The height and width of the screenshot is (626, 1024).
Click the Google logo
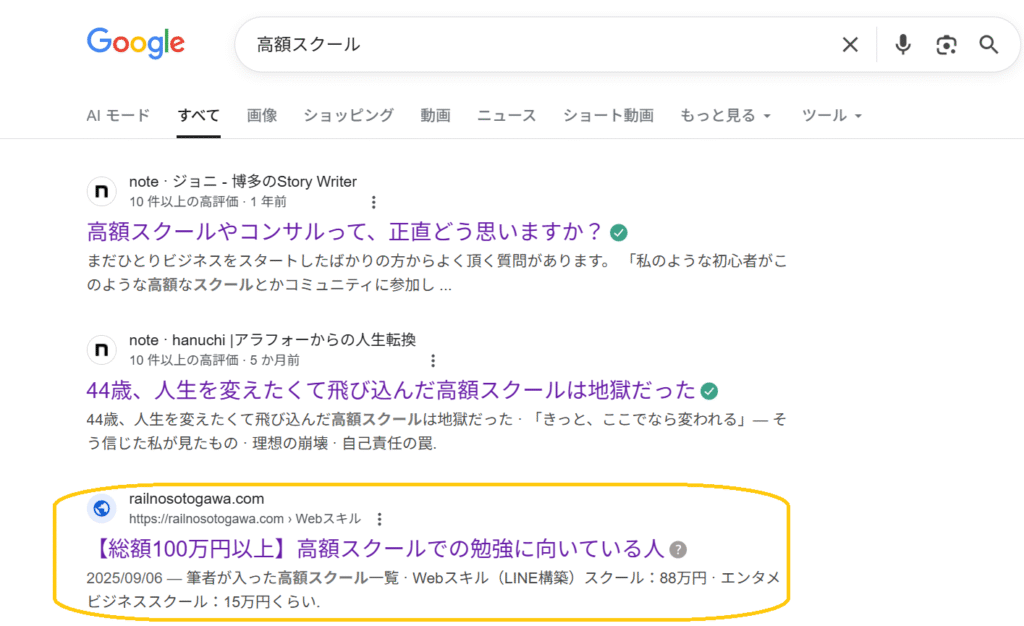coord(136,43)
